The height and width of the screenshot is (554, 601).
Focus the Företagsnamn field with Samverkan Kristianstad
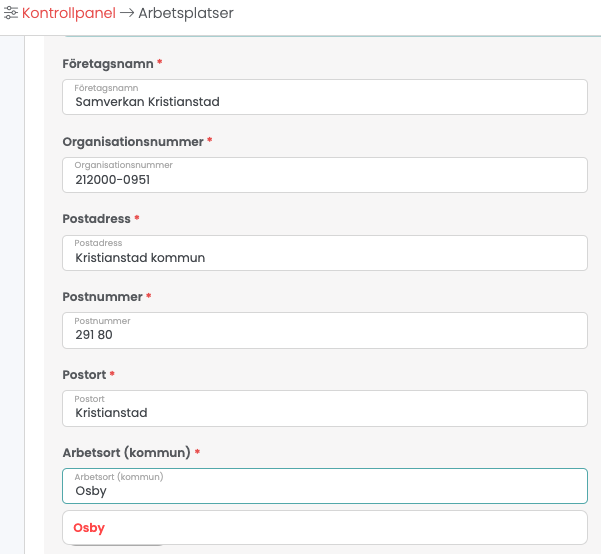tap(325, 97)
